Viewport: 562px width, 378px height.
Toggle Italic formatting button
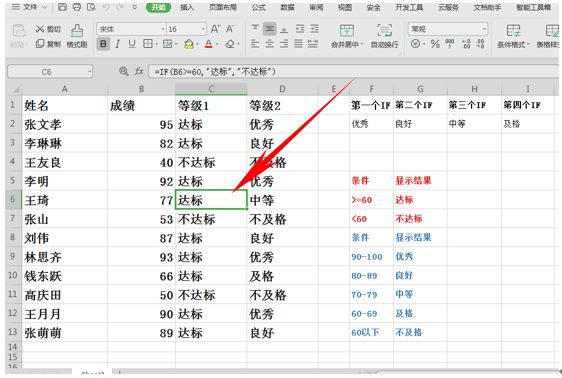click(117, 44)
